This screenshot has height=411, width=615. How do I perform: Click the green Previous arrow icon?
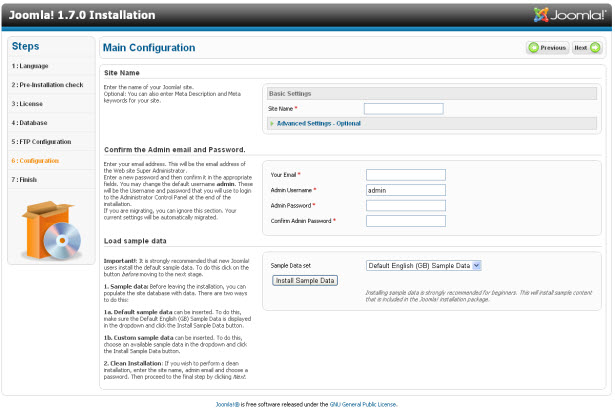coord(534,47)
